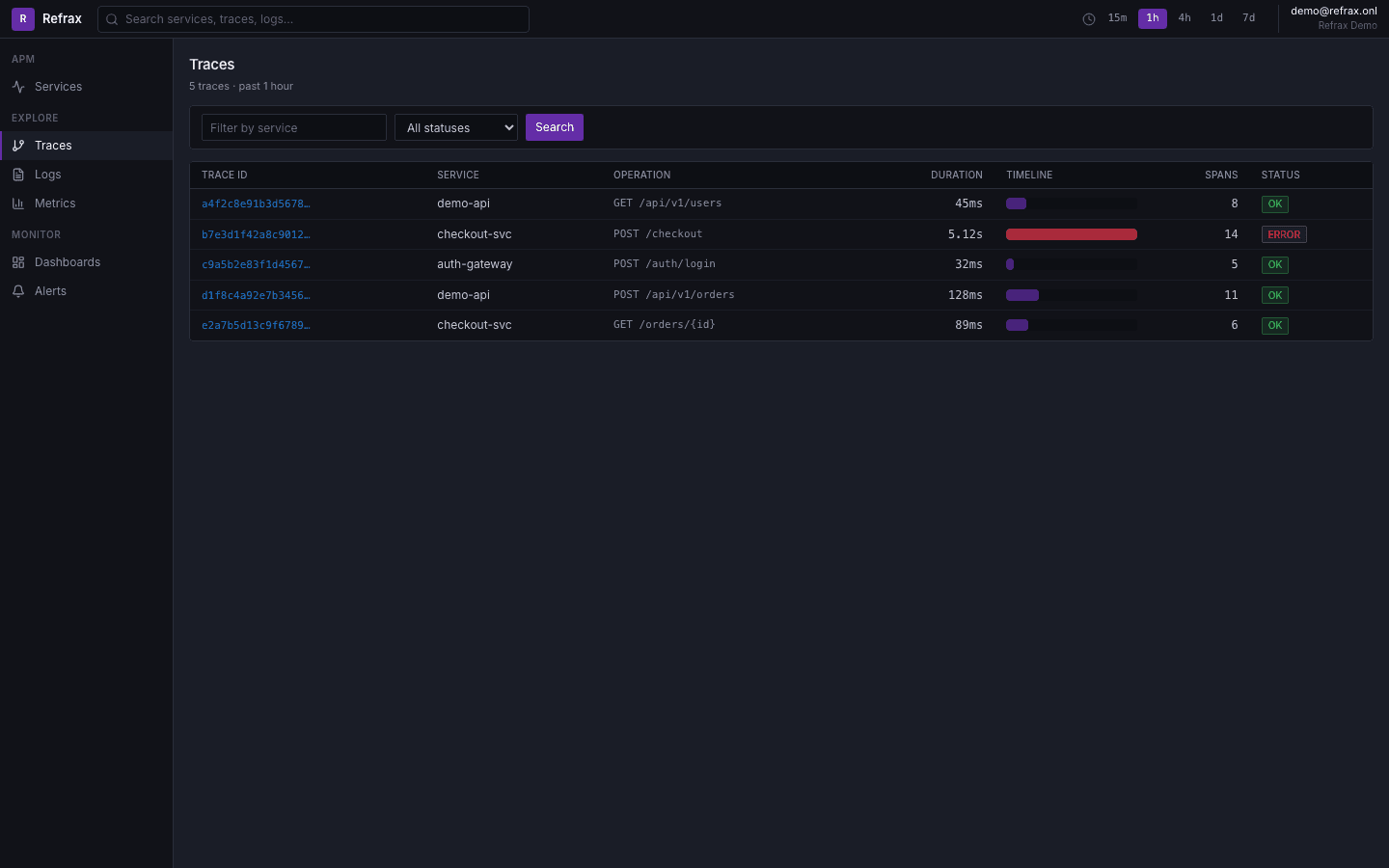This screenshot has width=1389, height=868.
Task: Open trace b7e3d1f42a8c9012
Action: [256, 234]
